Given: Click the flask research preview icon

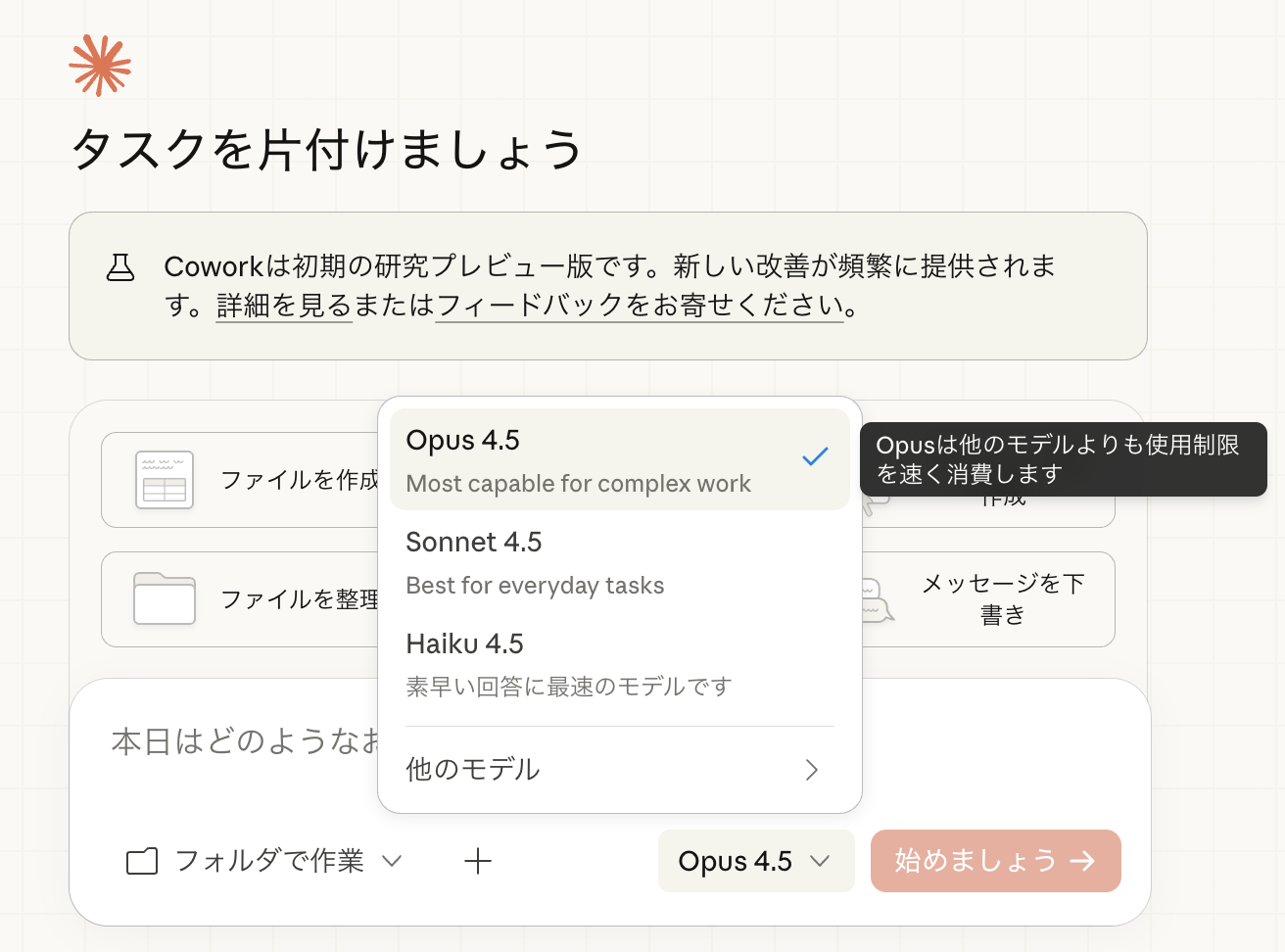Looking at the screenshot, I should (x=120, y=267).
